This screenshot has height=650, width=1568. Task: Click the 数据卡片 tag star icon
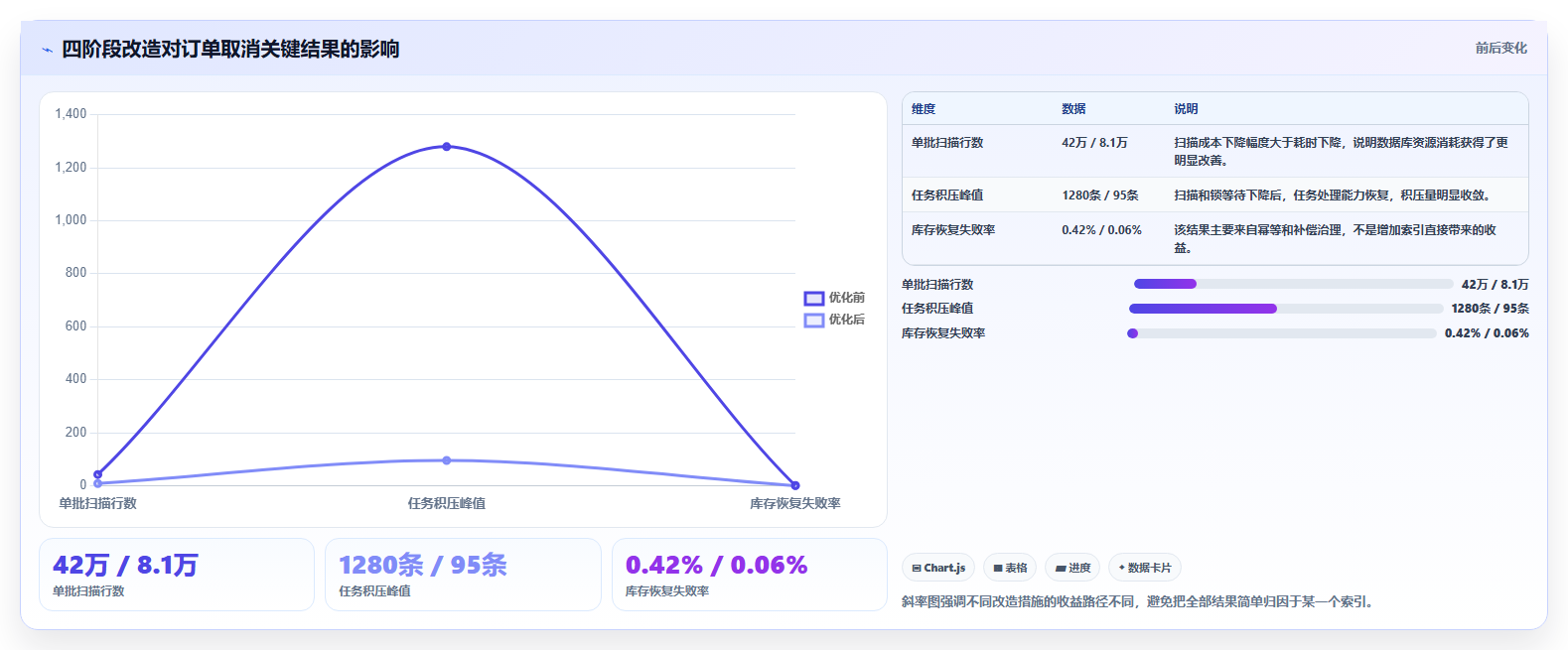tap(1122, 568)
